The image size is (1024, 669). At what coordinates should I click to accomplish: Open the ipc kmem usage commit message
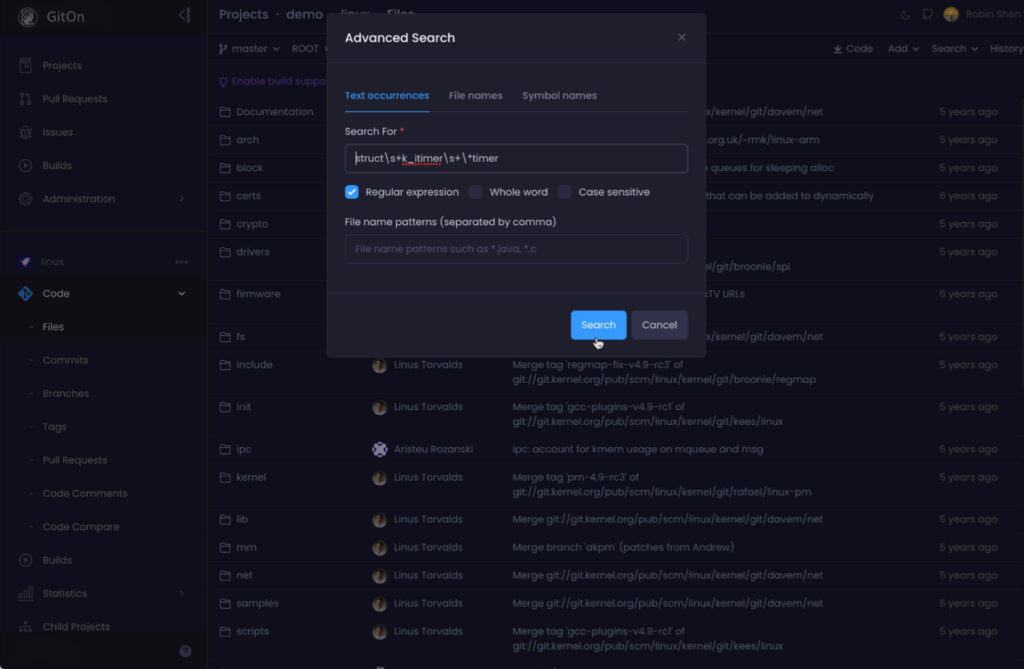pyautogui.click(x=637, y=449)
